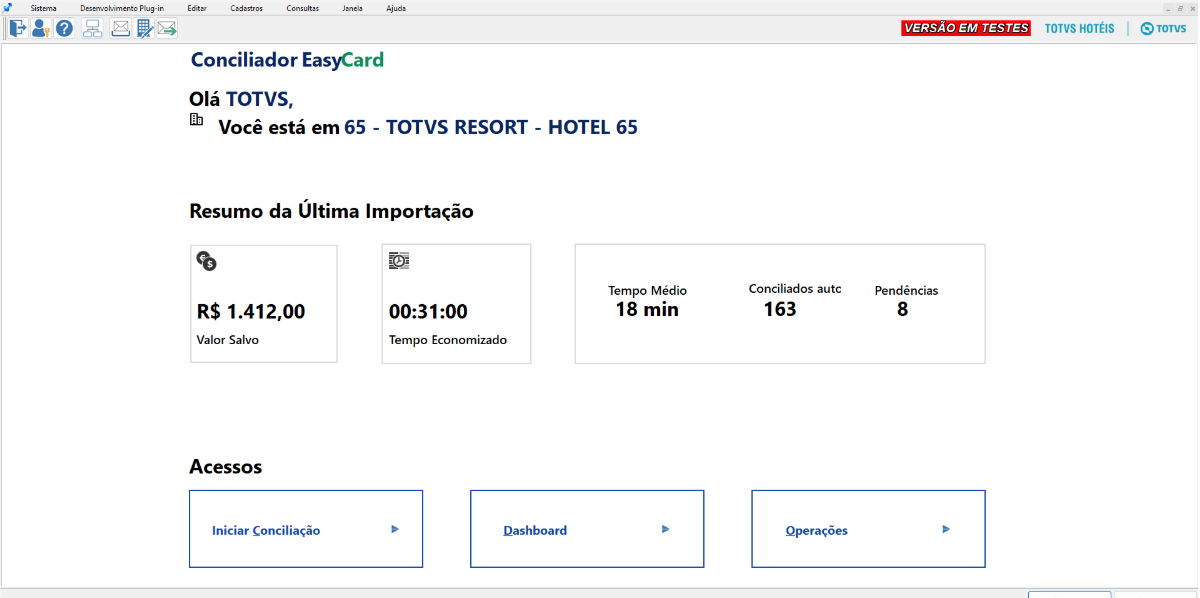Click the coins icon in Valor Salvo card
Image resolution: width=1200 pixels, height=598 pixels.
coord(207,262)
